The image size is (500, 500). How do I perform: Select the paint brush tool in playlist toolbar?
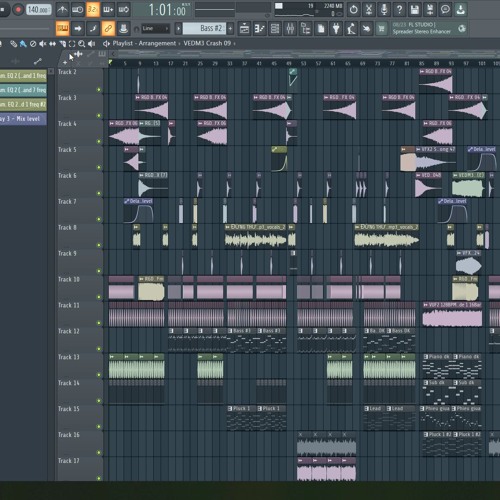[x=23, y=44]
